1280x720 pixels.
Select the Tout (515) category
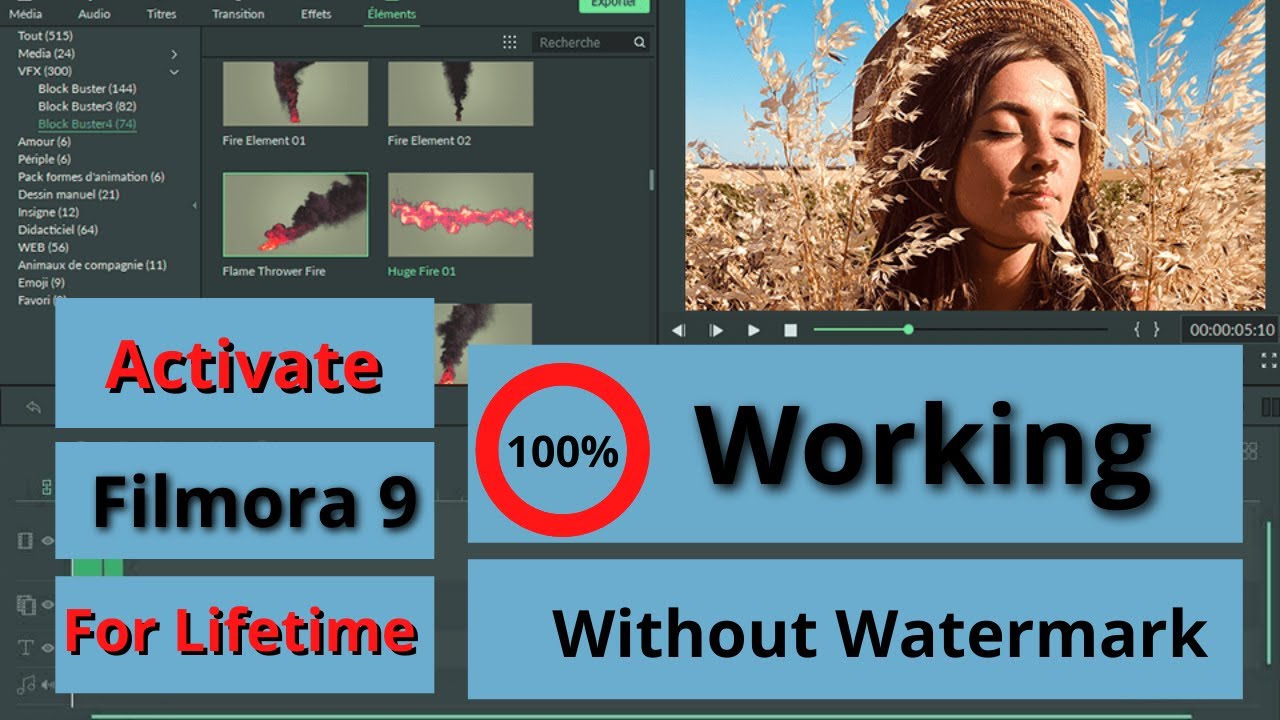(x=45, y=35)
